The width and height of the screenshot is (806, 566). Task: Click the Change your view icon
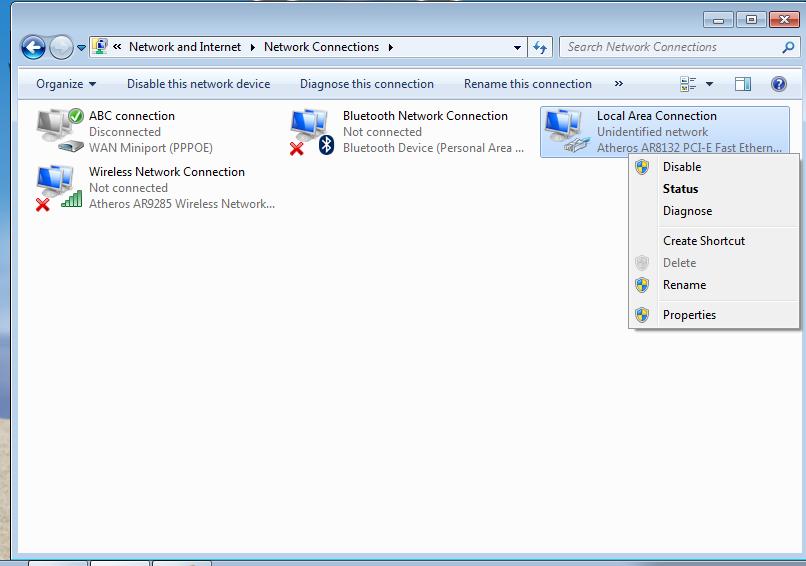click(x=688, y=84)
